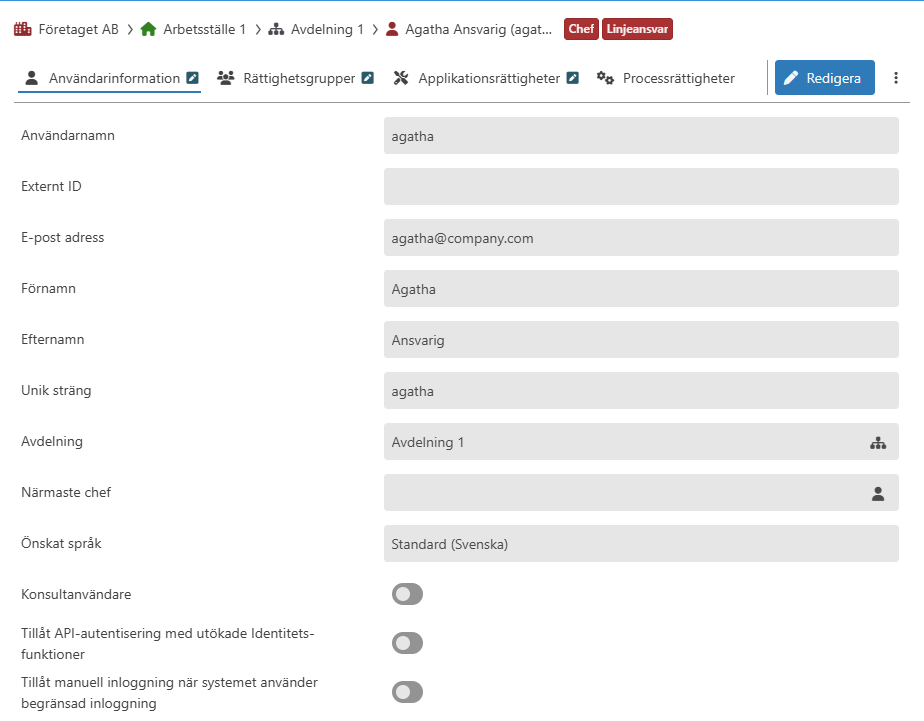The width and height of the screenshot is (924, 721).
Task: Toggle API-autentisering med utökade Identitetsfunktioner switch
Action: click(x=407, y=643)
